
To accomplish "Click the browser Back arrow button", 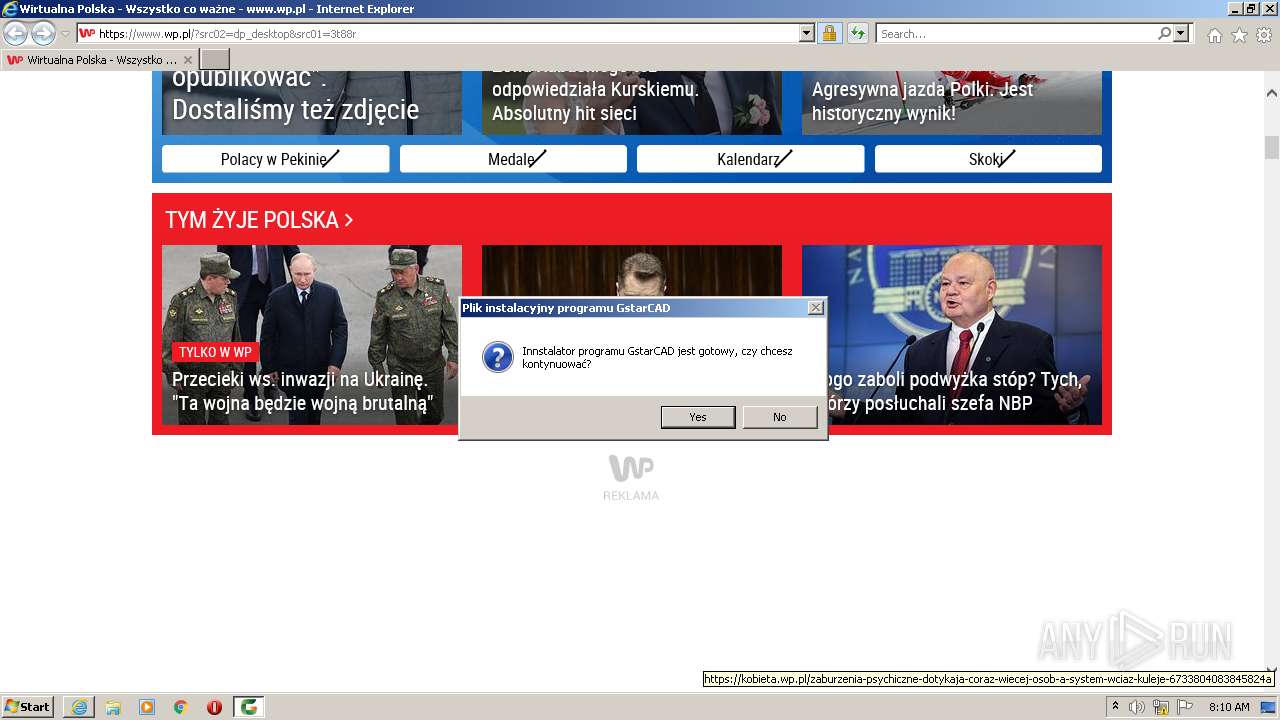I will pyautogui.click(x=16, y=34).
